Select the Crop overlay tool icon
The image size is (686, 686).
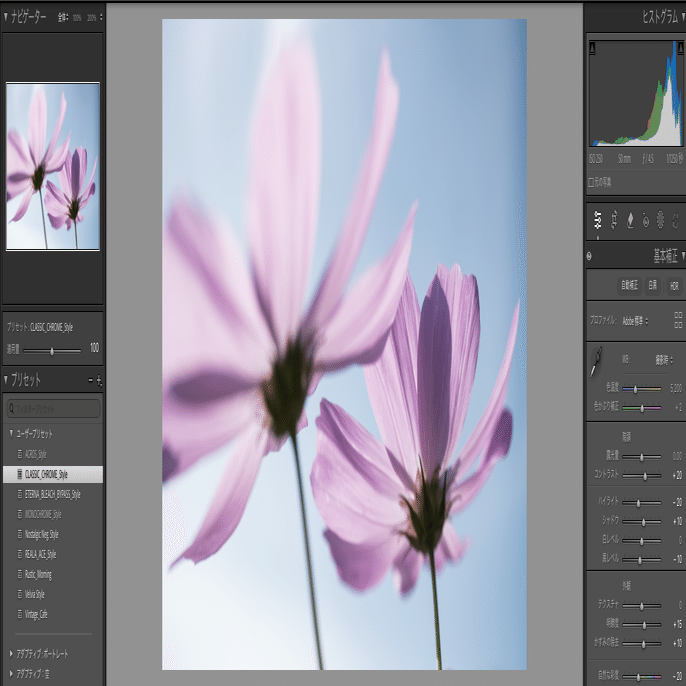(614, 220)
